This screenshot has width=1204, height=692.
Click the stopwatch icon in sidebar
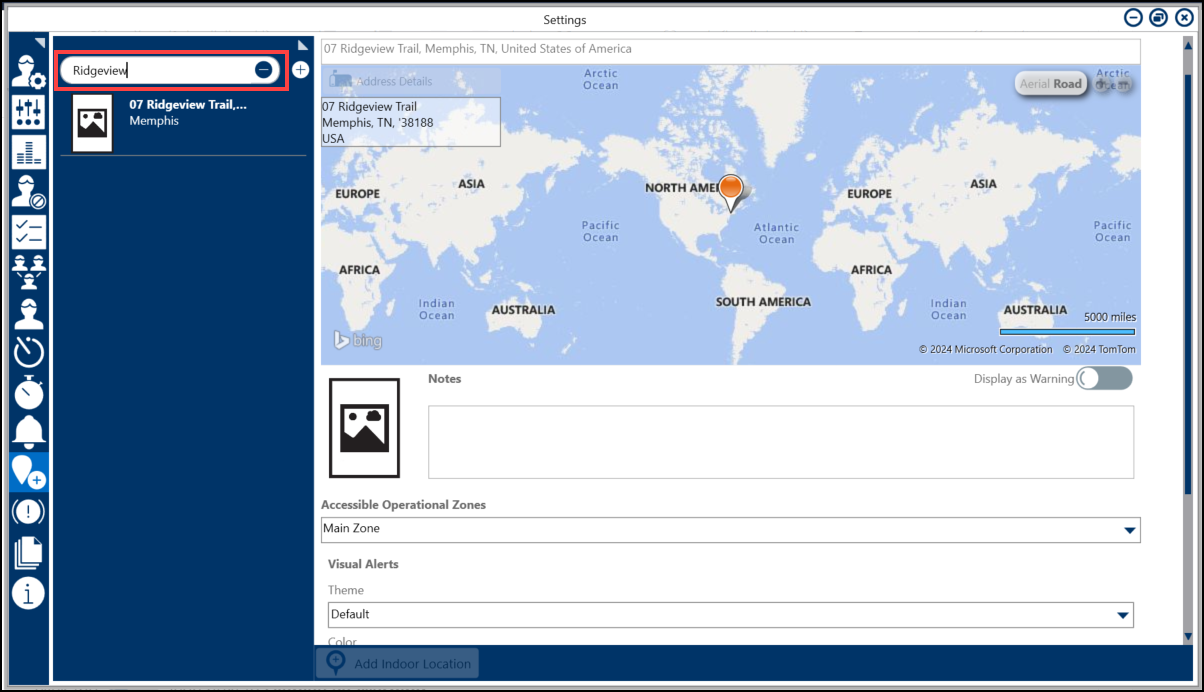pyautogui.click(x=28, y=391)
